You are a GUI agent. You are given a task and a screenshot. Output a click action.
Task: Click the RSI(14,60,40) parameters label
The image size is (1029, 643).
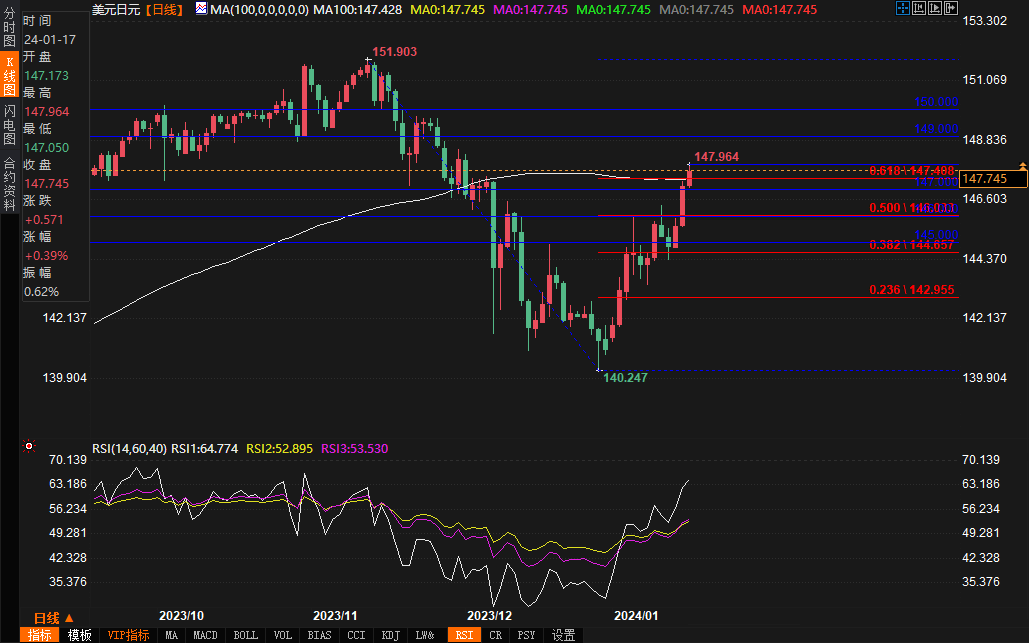(129, 449)
